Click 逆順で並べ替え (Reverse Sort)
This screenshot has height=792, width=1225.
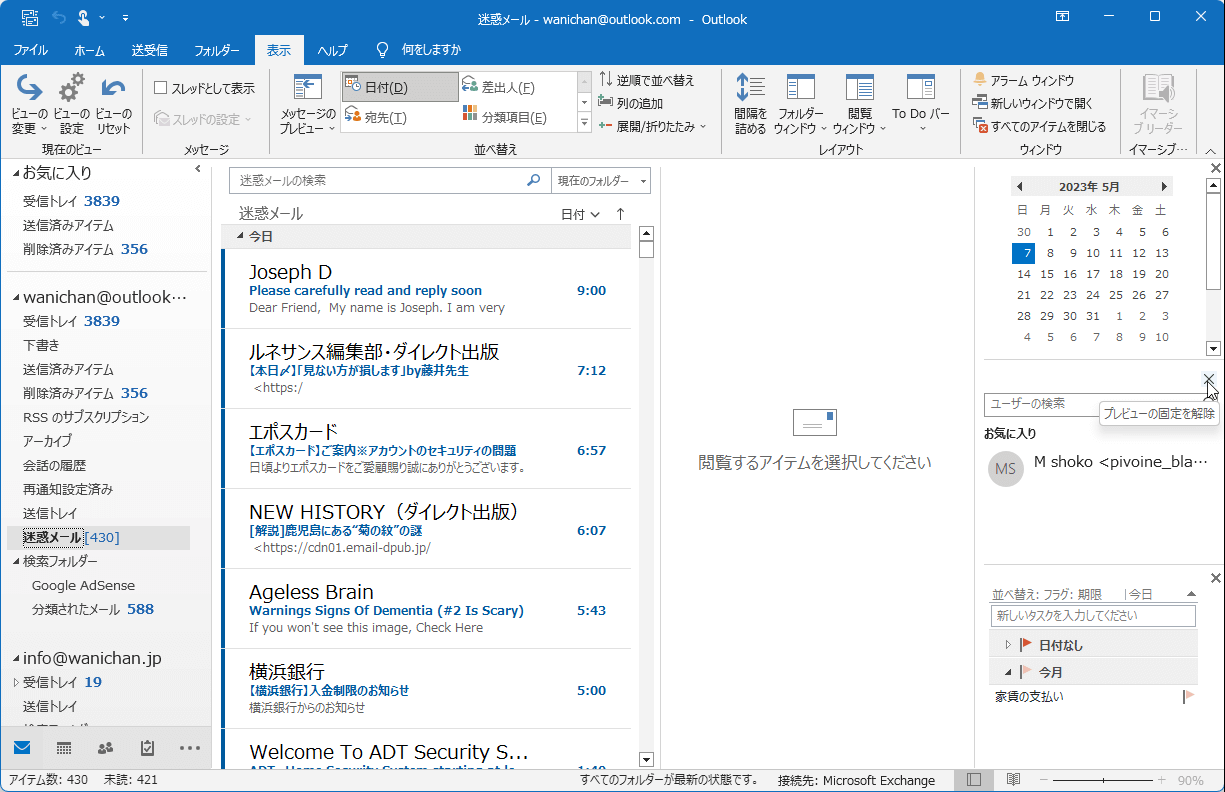tap(646, 80)
